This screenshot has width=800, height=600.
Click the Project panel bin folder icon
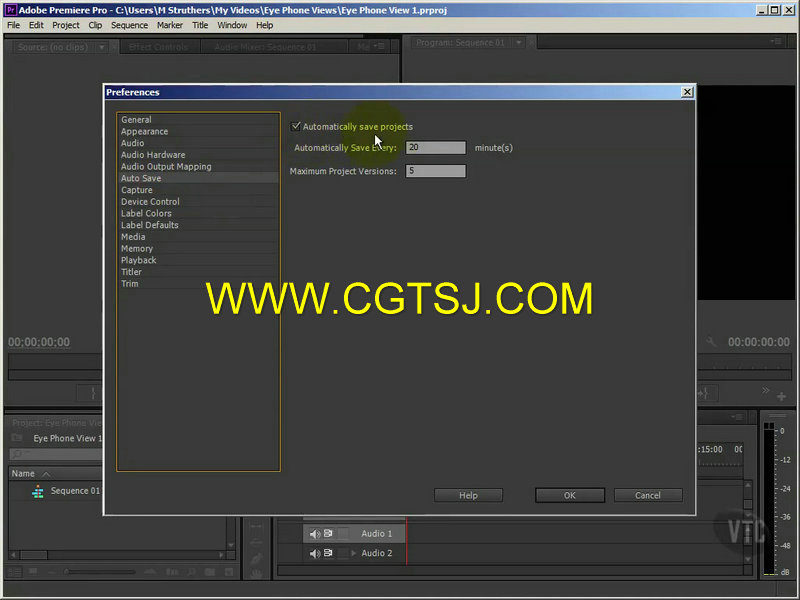[17, 438]
